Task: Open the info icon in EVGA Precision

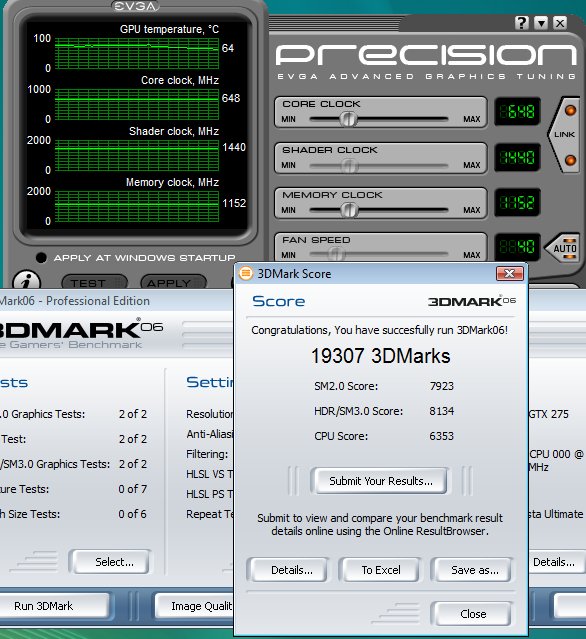Action: 26,281
